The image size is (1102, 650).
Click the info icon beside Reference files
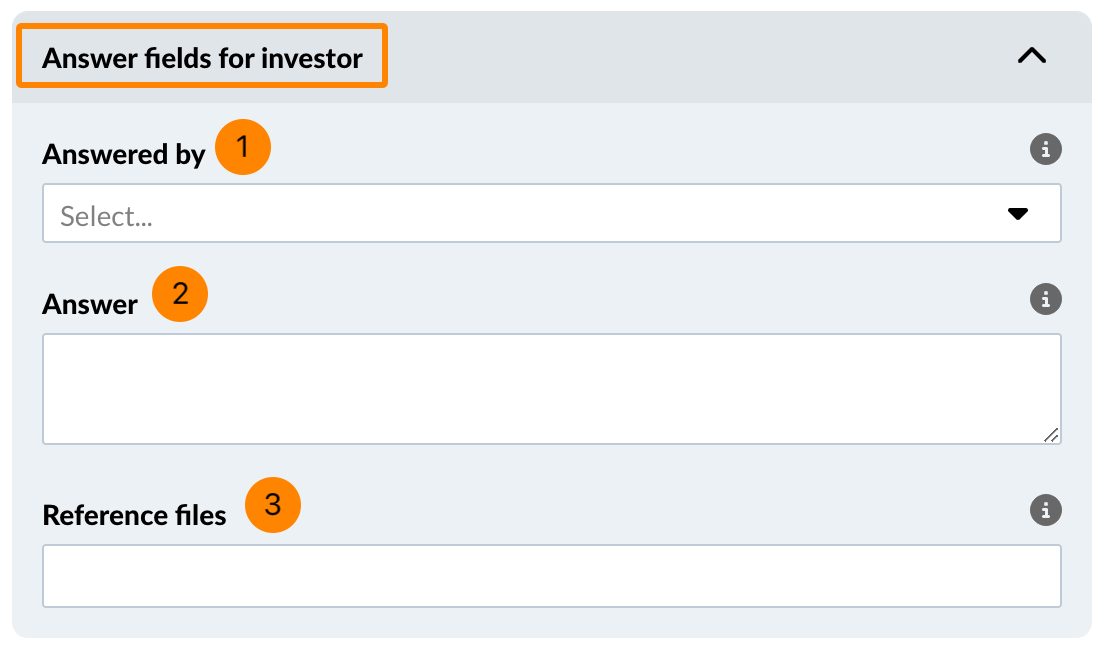1045,510
